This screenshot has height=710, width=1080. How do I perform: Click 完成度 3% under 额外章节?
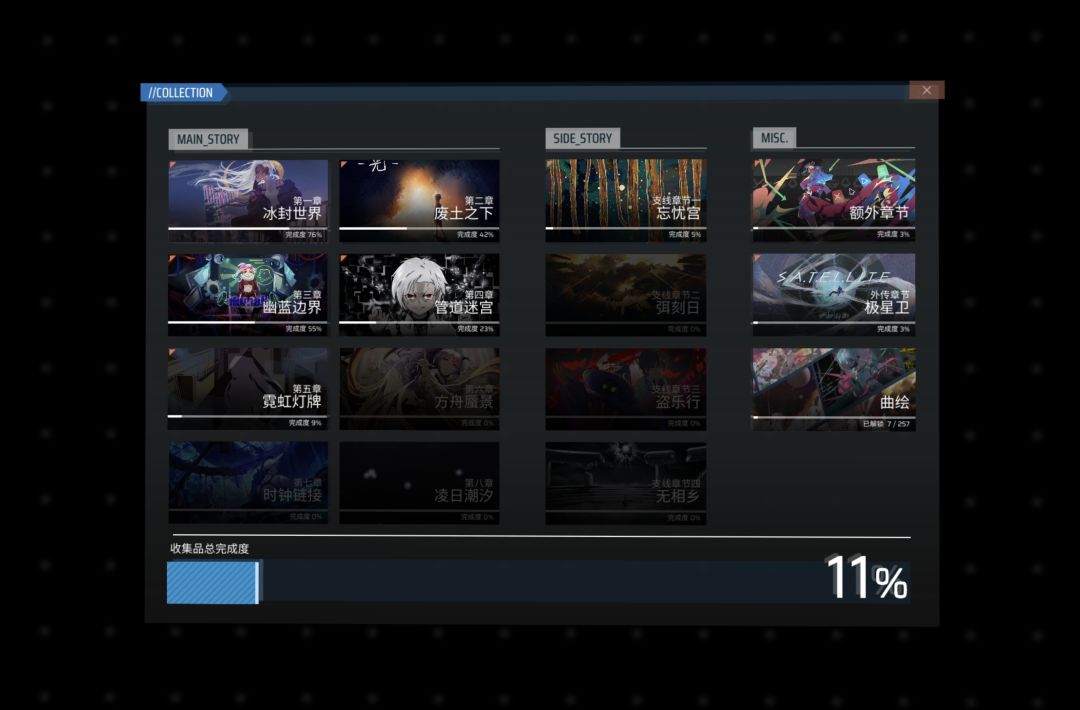click(x=893, y=234)
